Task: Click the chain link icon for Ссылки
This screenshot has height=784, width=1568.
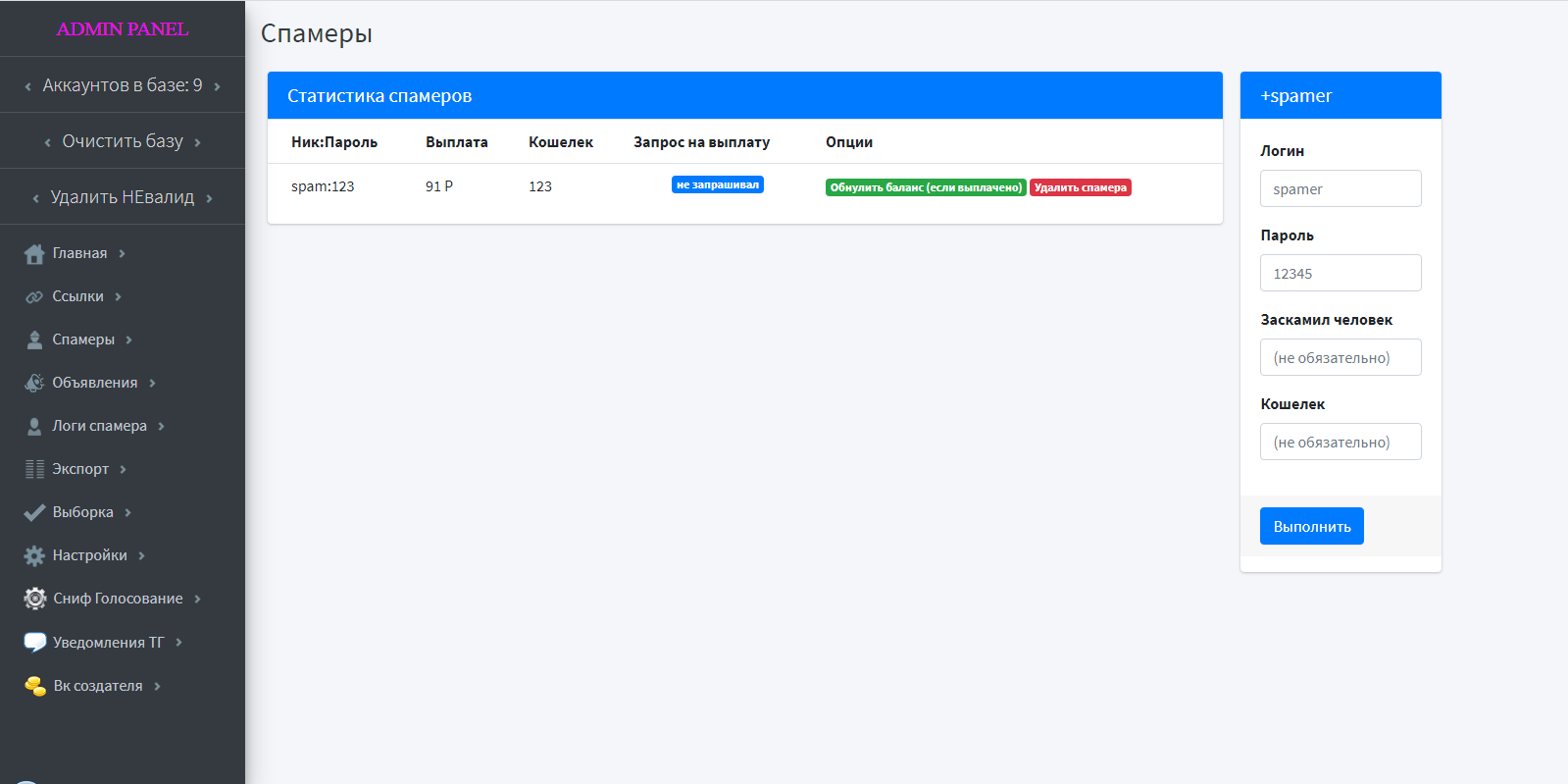Action: [x=34, y=297]
